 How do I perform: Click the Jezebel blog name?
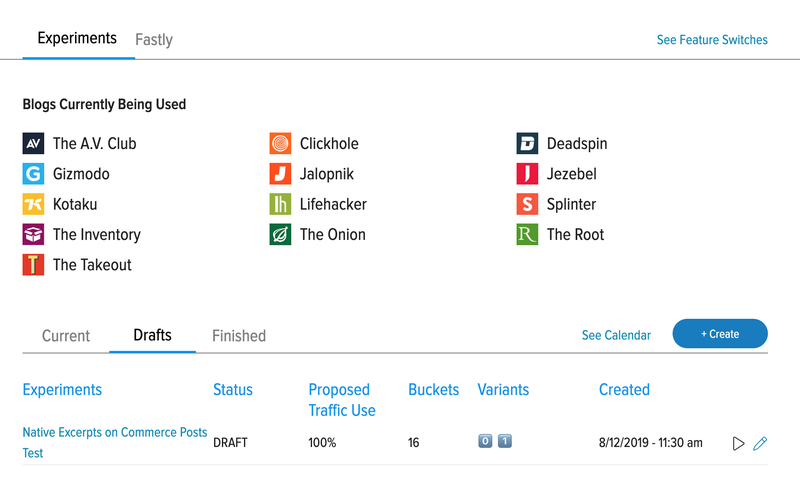coord(571,174)
